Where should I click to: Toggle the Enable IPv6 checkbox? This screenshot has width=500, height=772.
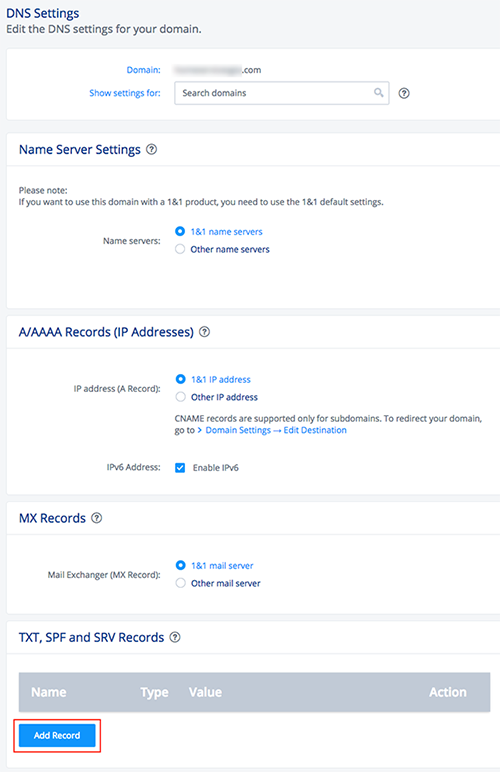(180, 468)
